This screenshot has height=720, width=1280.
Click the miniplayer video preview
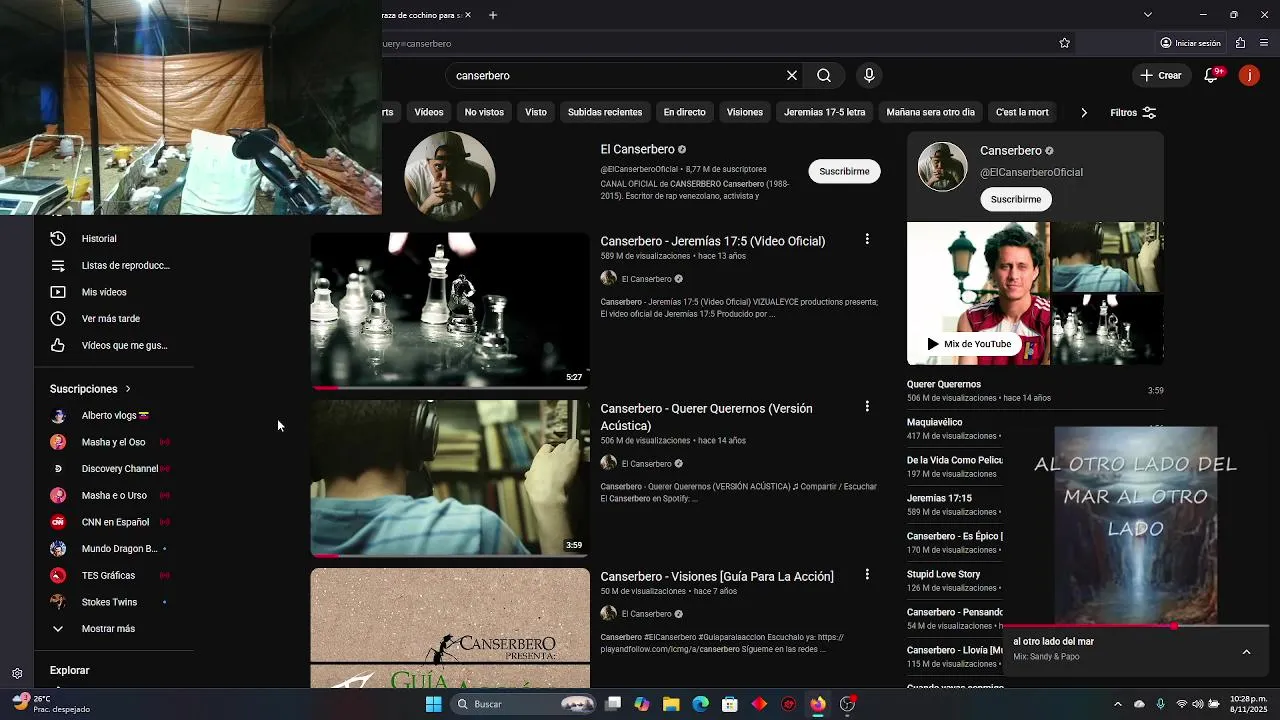click(x=1136, y=526)
